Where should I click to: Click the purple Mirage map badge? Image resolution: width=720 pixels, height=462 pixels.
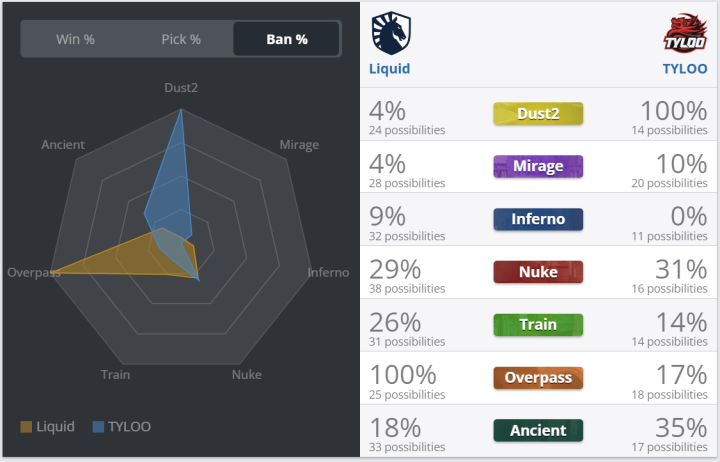point(538,166)
